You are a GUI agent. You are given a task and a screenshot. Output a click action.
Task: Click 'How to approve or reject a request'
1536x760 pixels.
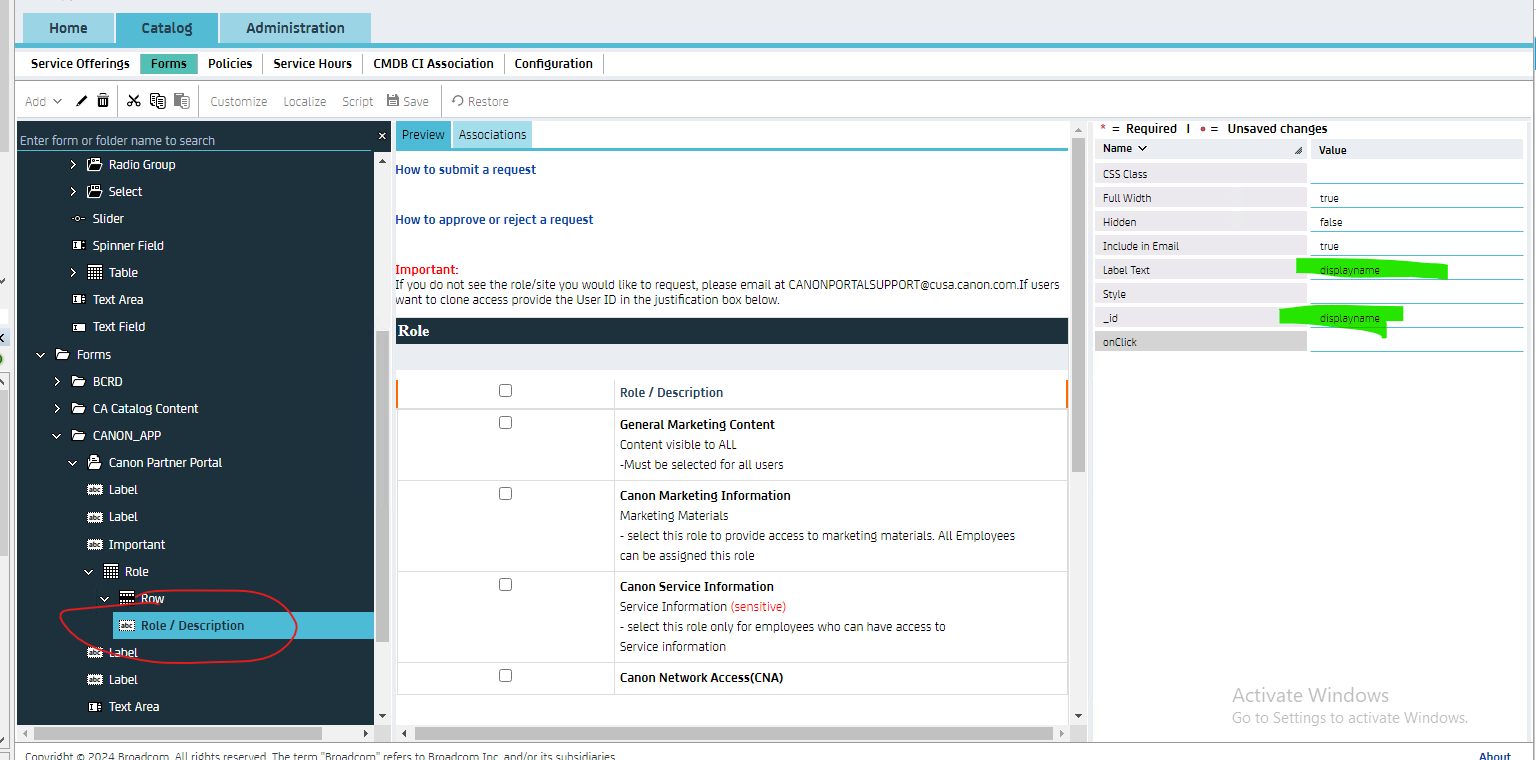click(494, 220)
